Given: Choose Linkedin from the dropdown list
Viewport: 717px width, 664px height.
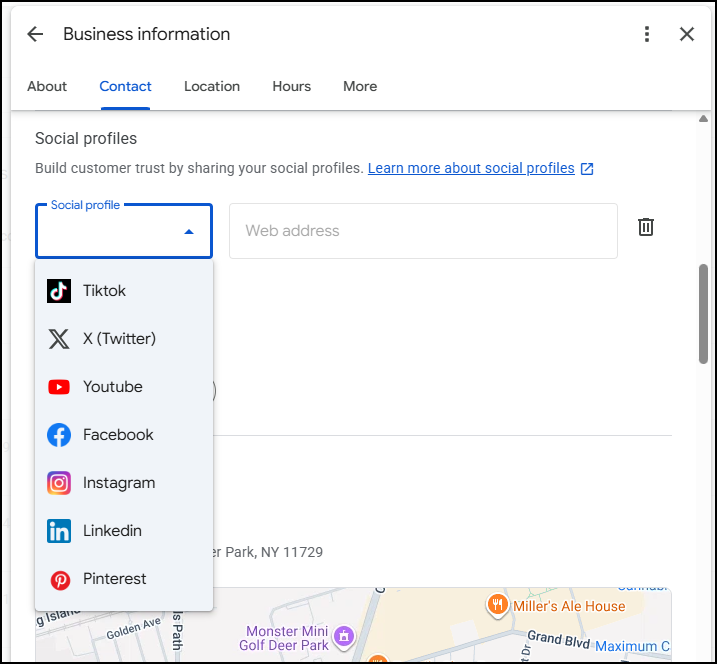Looking at the screenshot, I should (124, 531).
